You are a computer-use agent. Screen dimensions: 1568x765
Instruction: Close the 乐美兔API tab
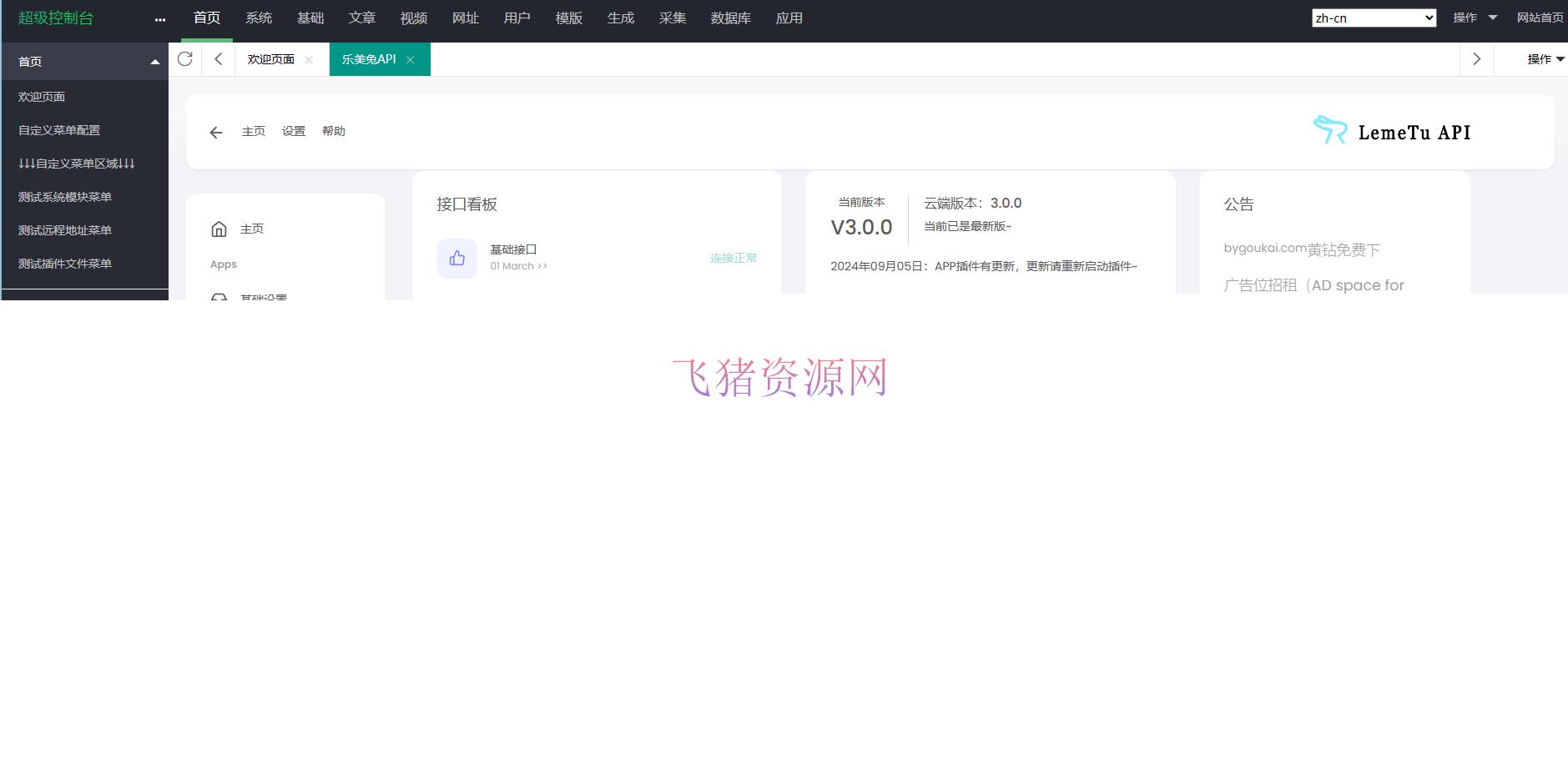click(411, 59)
